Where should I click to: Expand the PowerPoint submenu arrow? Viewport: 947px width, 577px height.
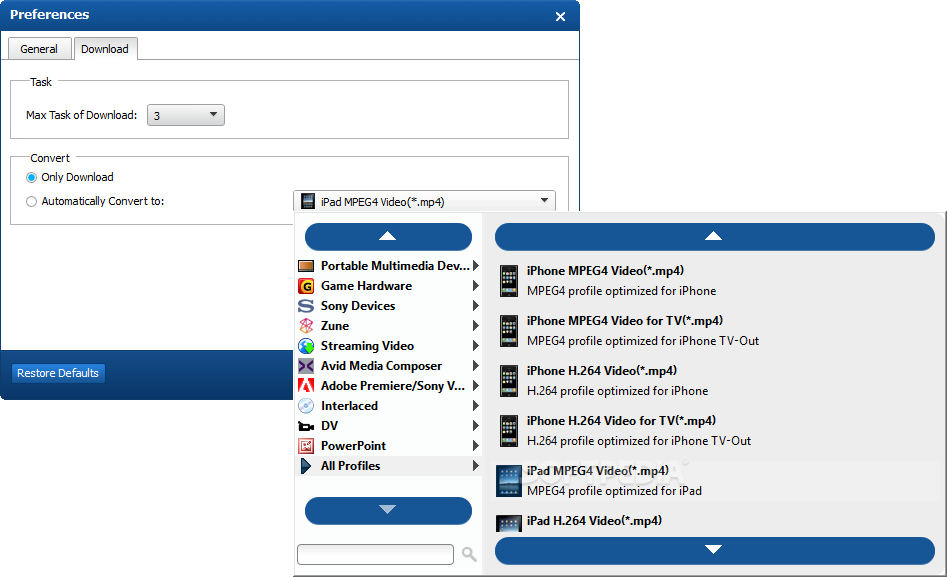(x=476, y=445)
